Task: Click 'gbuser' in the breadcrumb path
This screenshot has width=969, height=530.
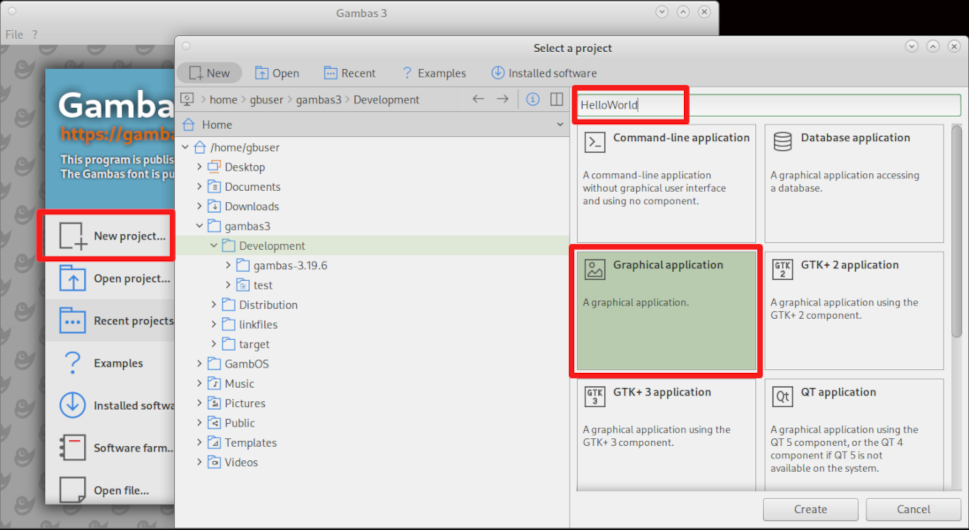Action: click(x=266, y=99)
